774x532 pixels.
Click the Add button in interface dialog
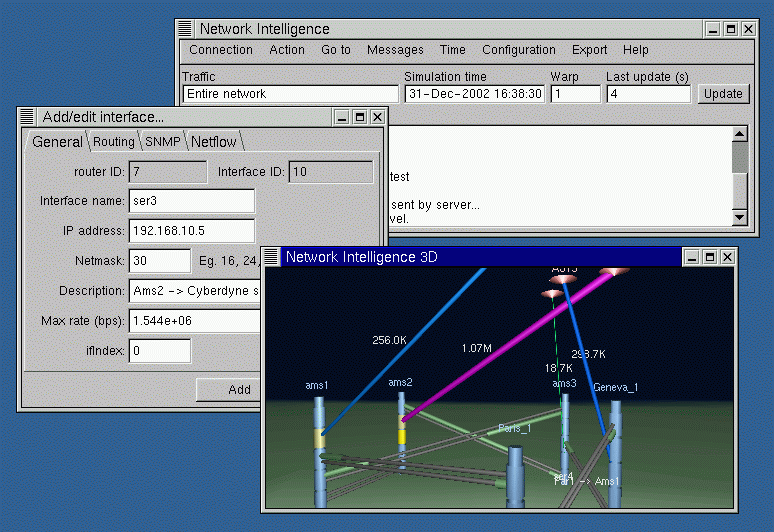click(229, 390)
